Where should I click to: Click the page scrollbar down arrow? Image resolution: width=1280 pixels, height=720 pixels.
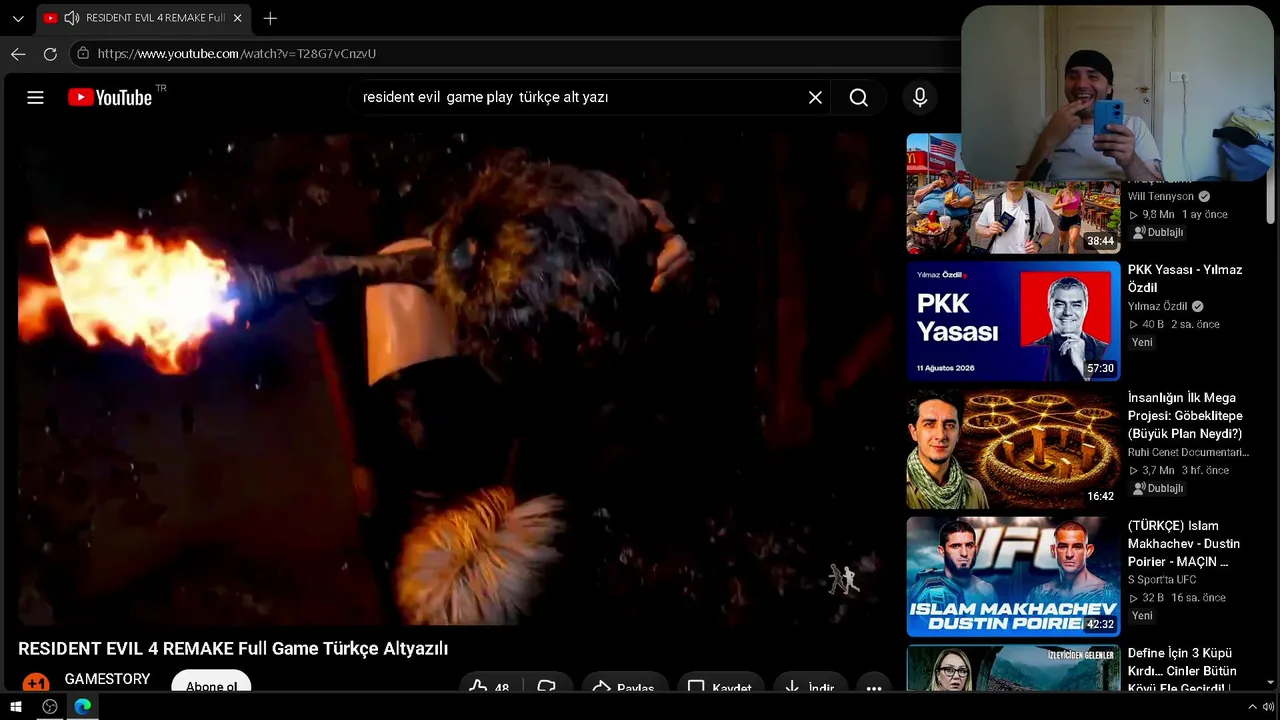pos(1271,682)
